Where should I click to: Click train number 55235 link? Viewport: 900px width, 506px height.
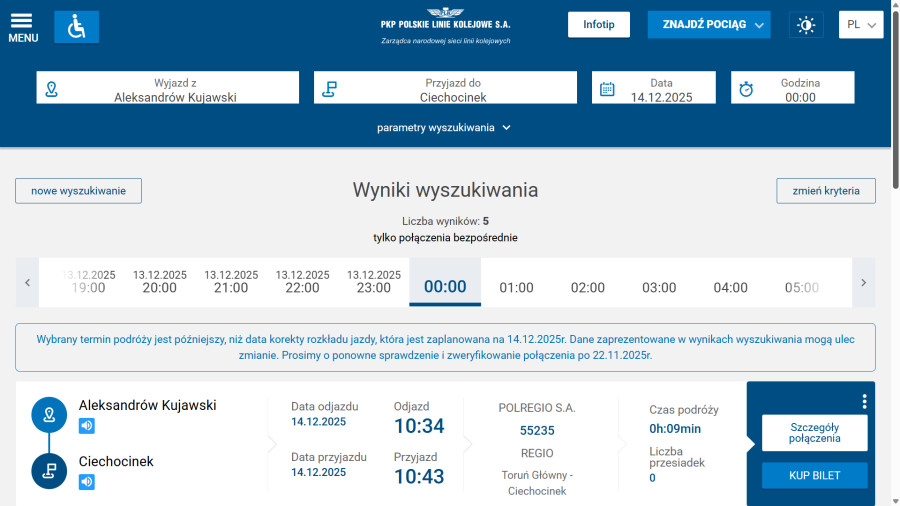537,431
